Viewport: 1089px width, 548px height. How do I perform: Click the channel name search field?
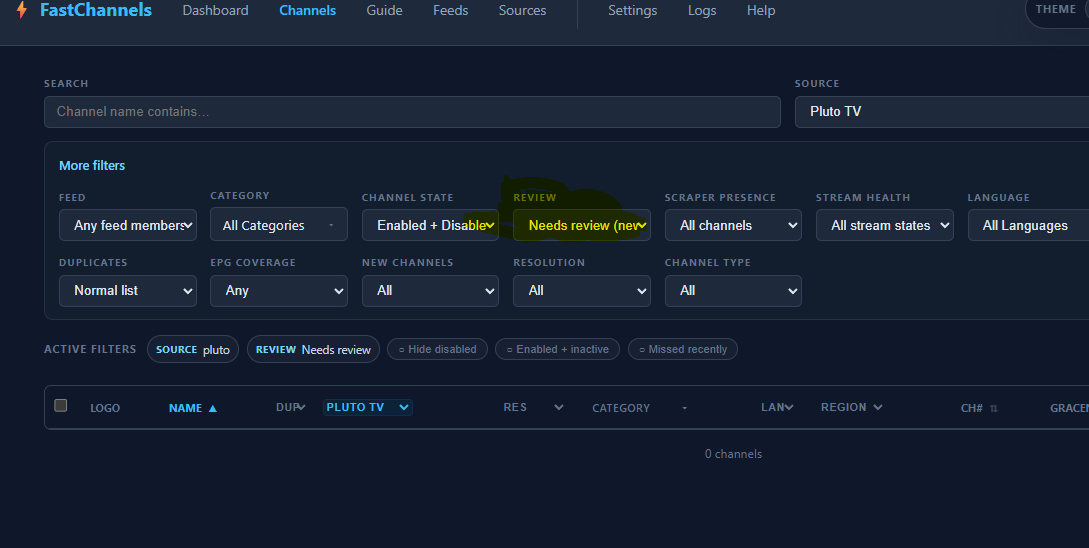(x=412, y=112)
